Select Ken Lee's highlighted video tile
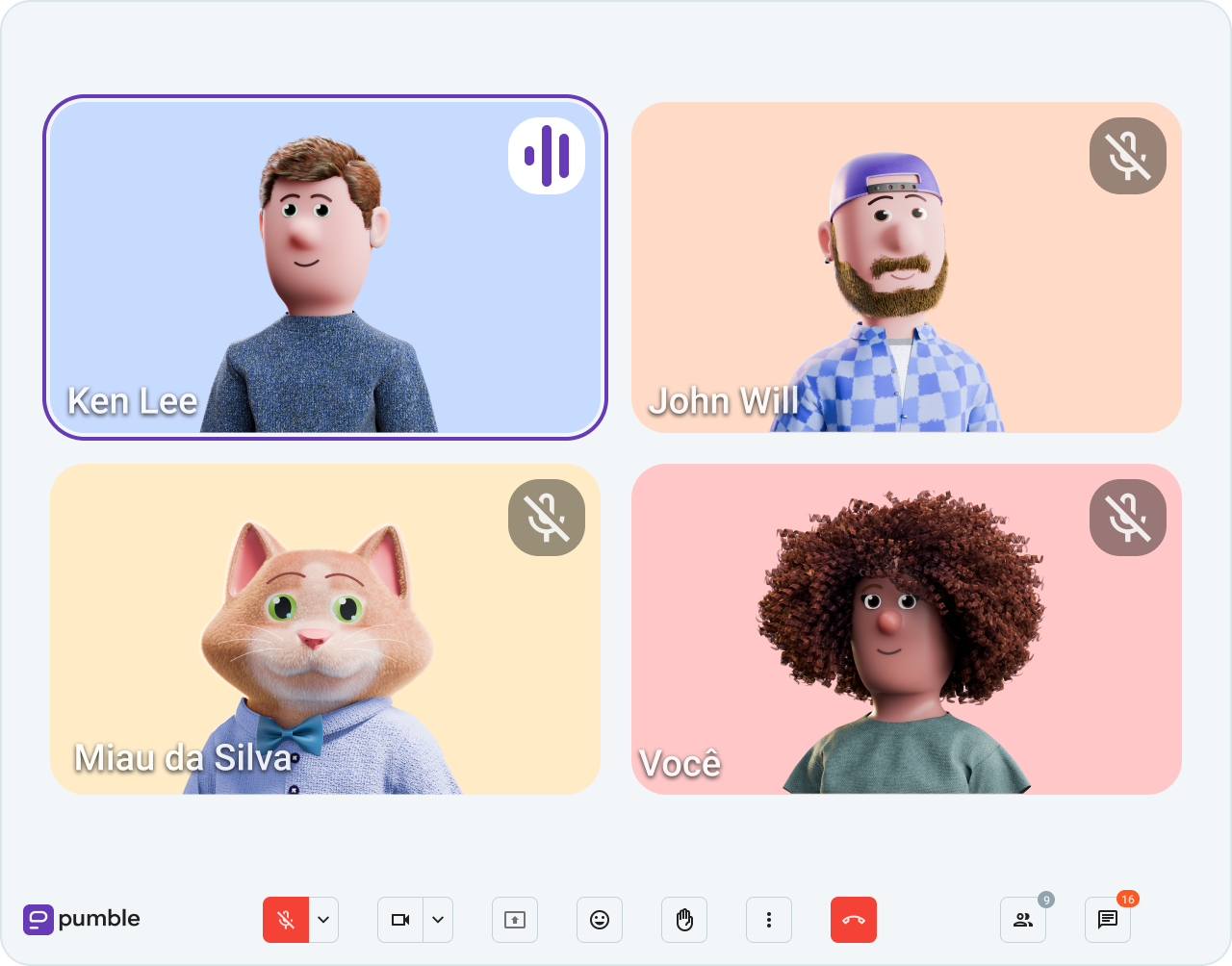This screenshot has width=1232, height=966. pos(325,267)
